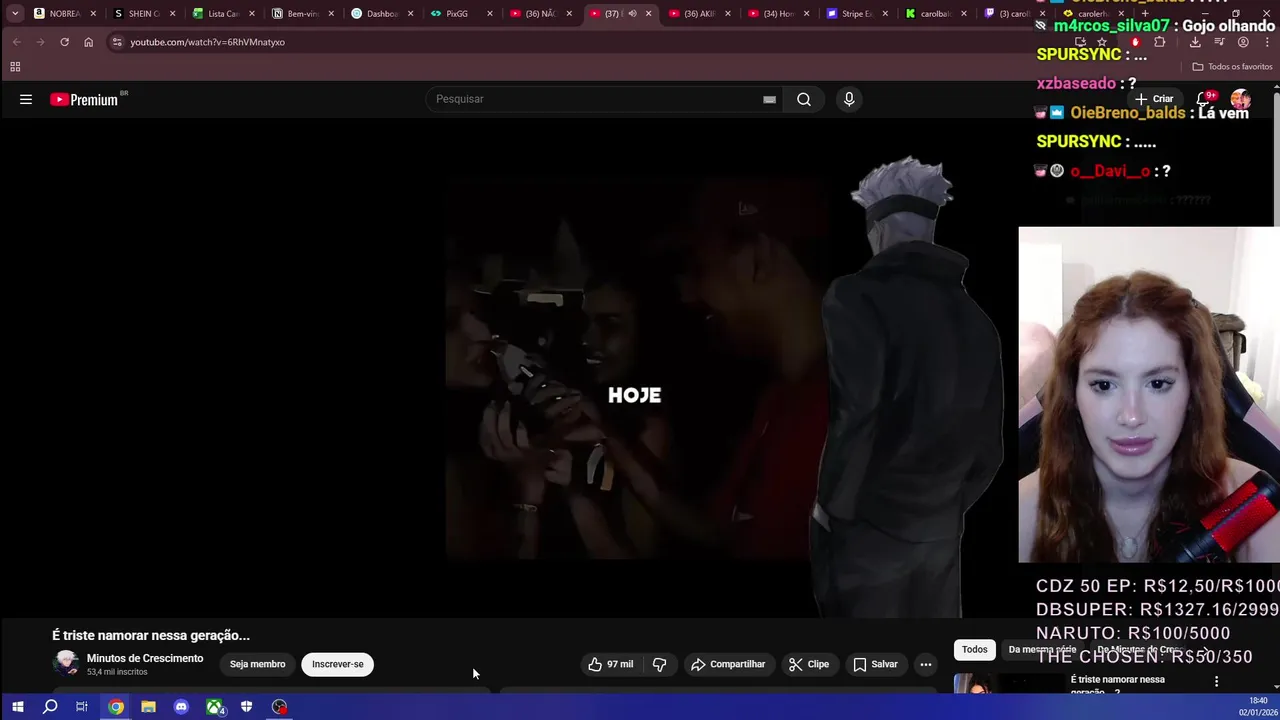Switch to the Lista spreadsheet tab

click(223, 14)
